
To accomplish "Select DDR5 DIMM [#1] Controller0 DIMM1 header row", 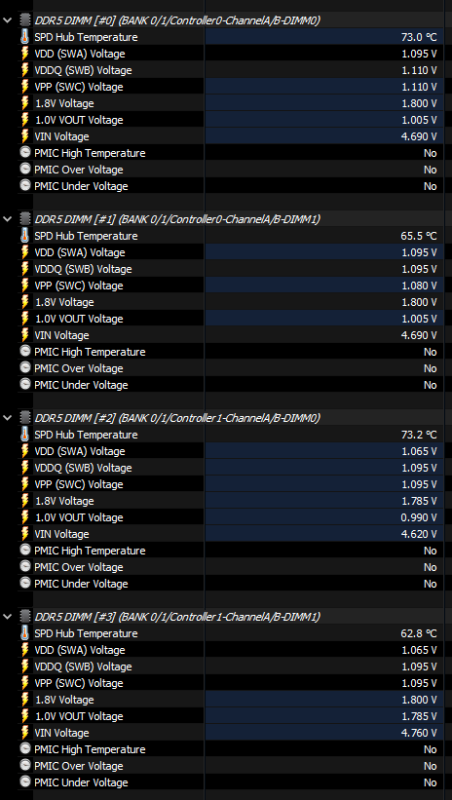I will [177, 219].
